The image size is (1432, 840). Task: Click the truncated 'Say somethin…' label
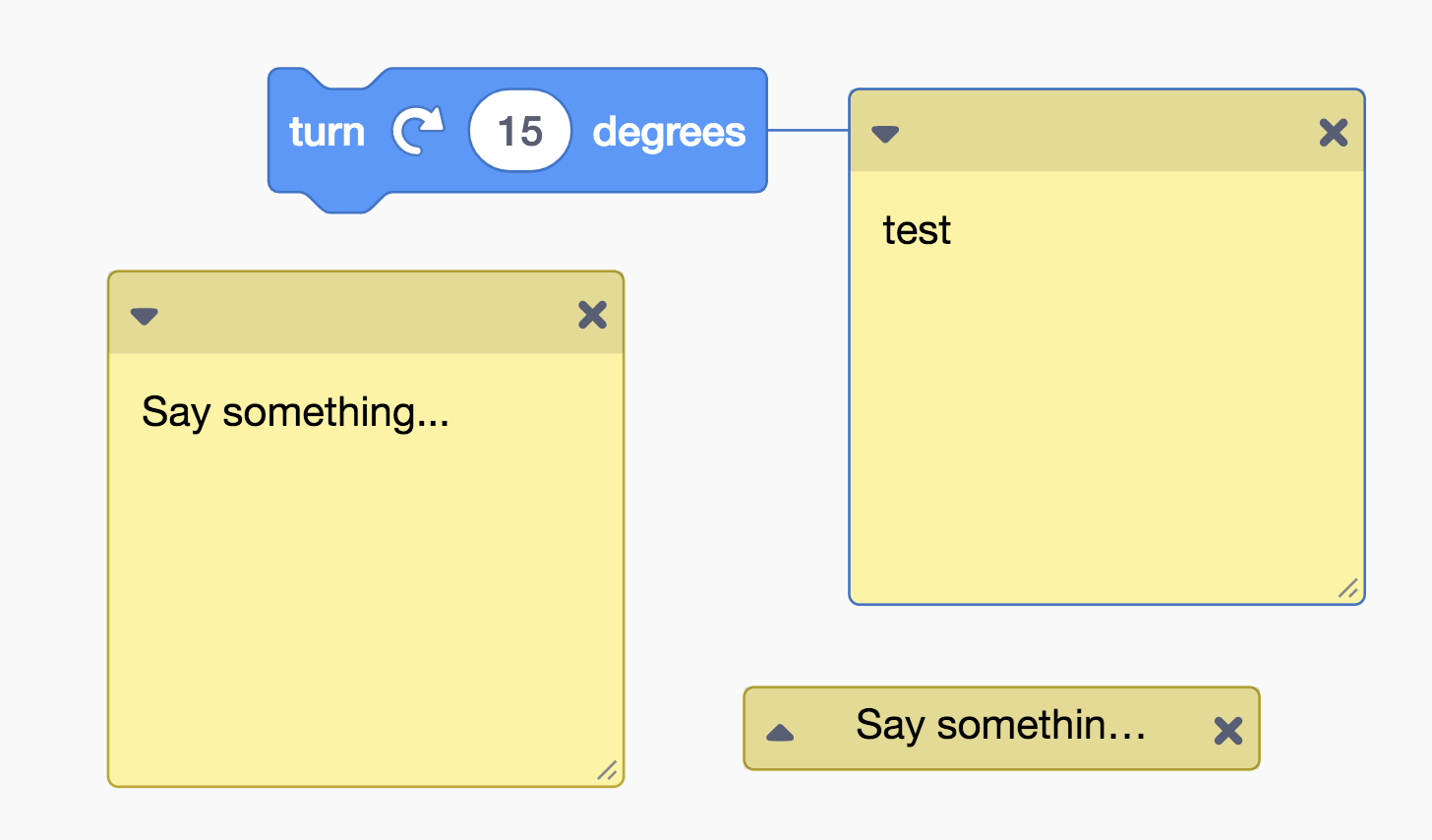(1001, 726)
